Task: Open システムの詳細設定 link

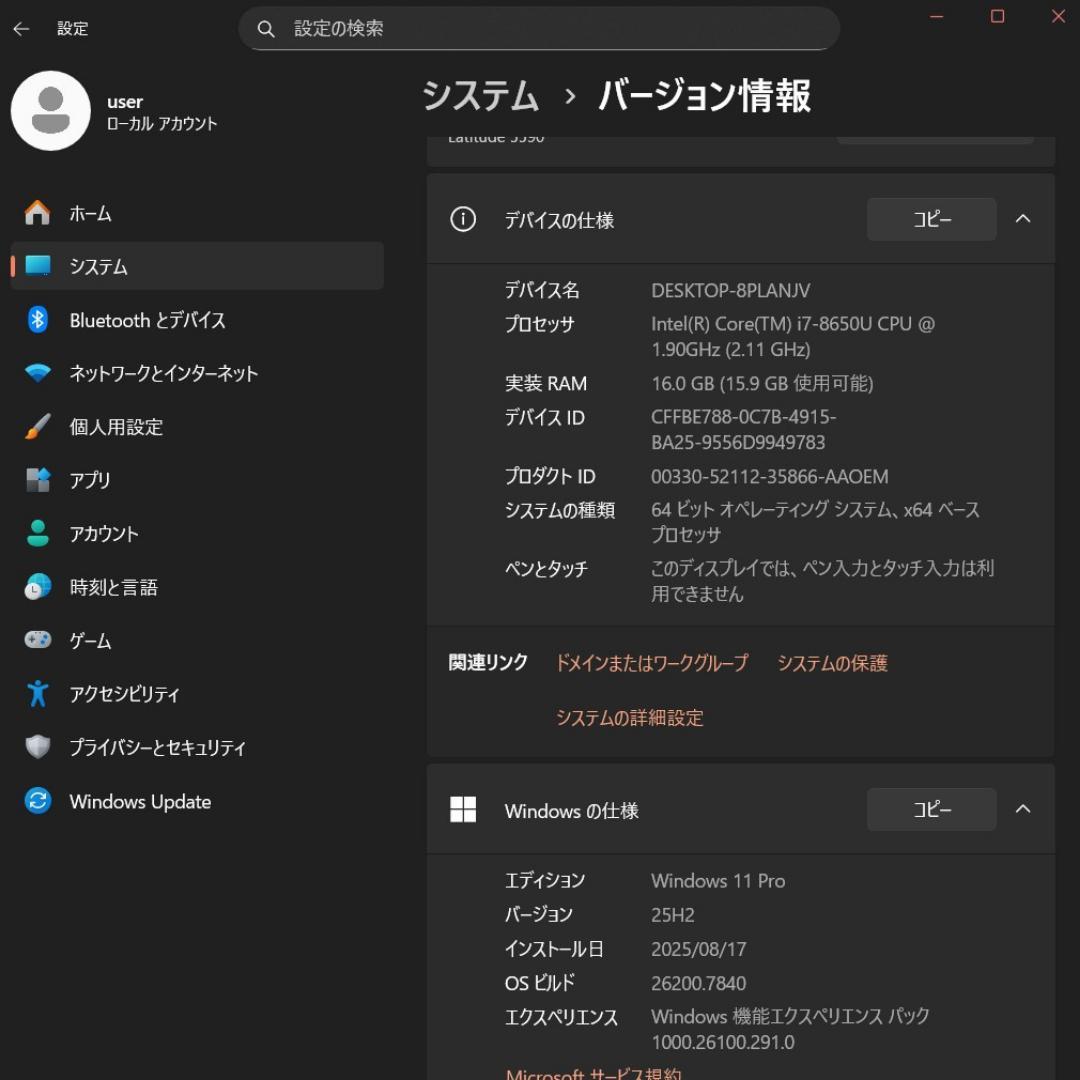Action: coord(630,718)
